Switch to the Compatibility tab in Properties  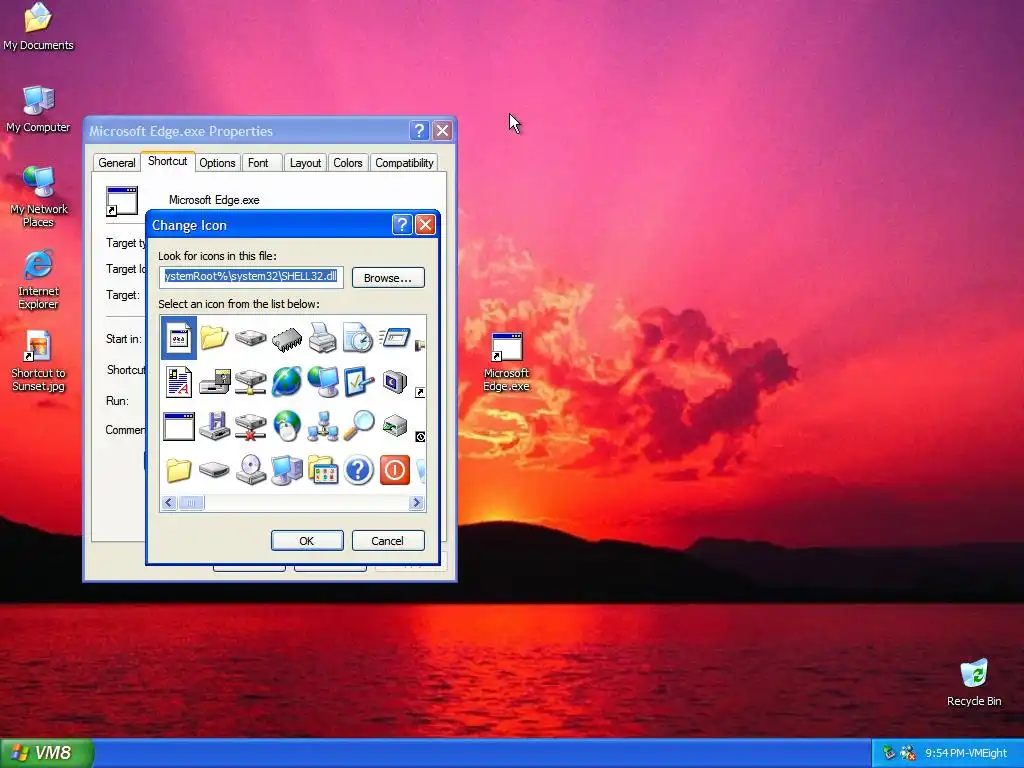click(404, 163)
